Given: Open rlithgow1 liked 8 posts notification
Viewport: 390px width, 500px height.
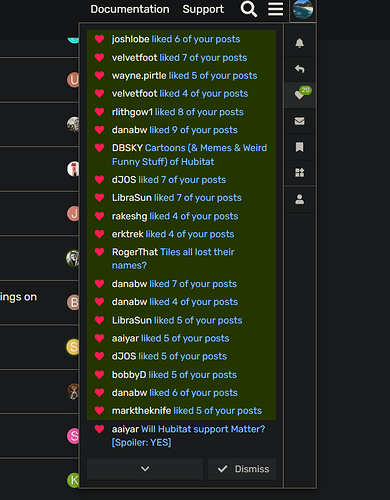Looking at the screenshot, I should tap(181, 112).
